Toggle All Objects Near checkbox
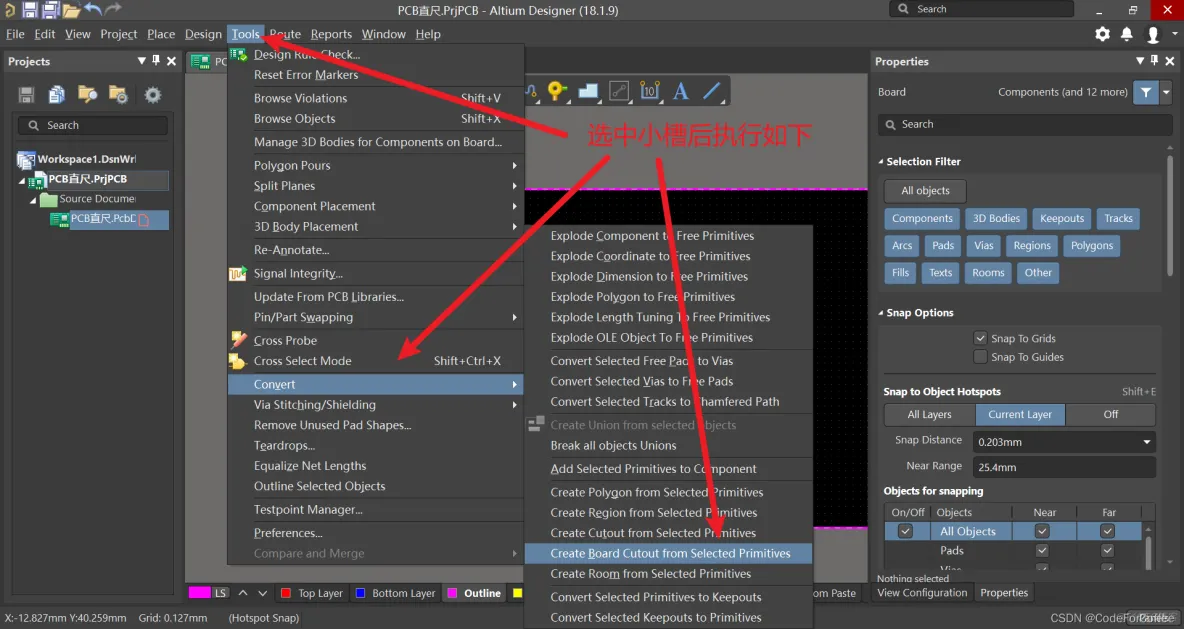The image size is (1184, 629). 1042,532
